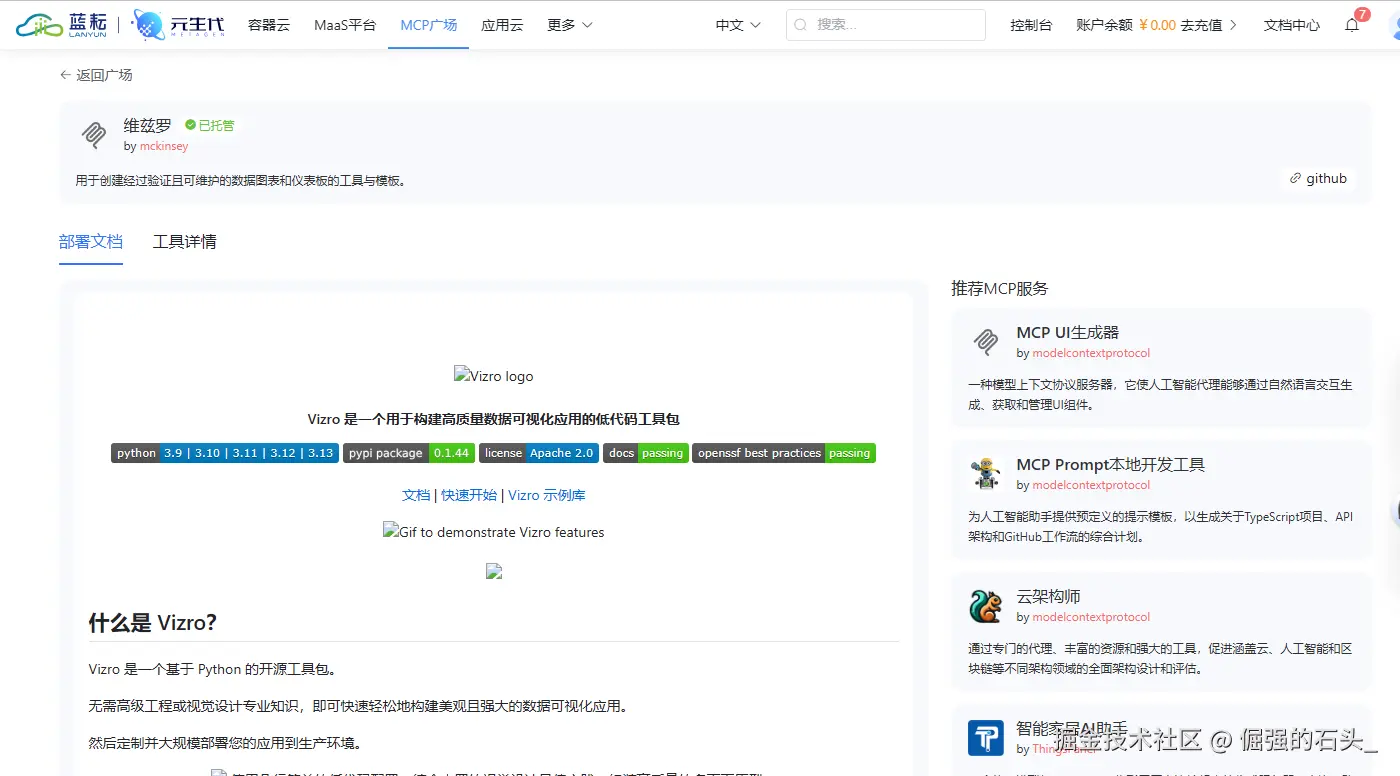Click the MCP UI生成器 service icon
The height and width of the screenshot is (776, 1400).
point(985,342)
